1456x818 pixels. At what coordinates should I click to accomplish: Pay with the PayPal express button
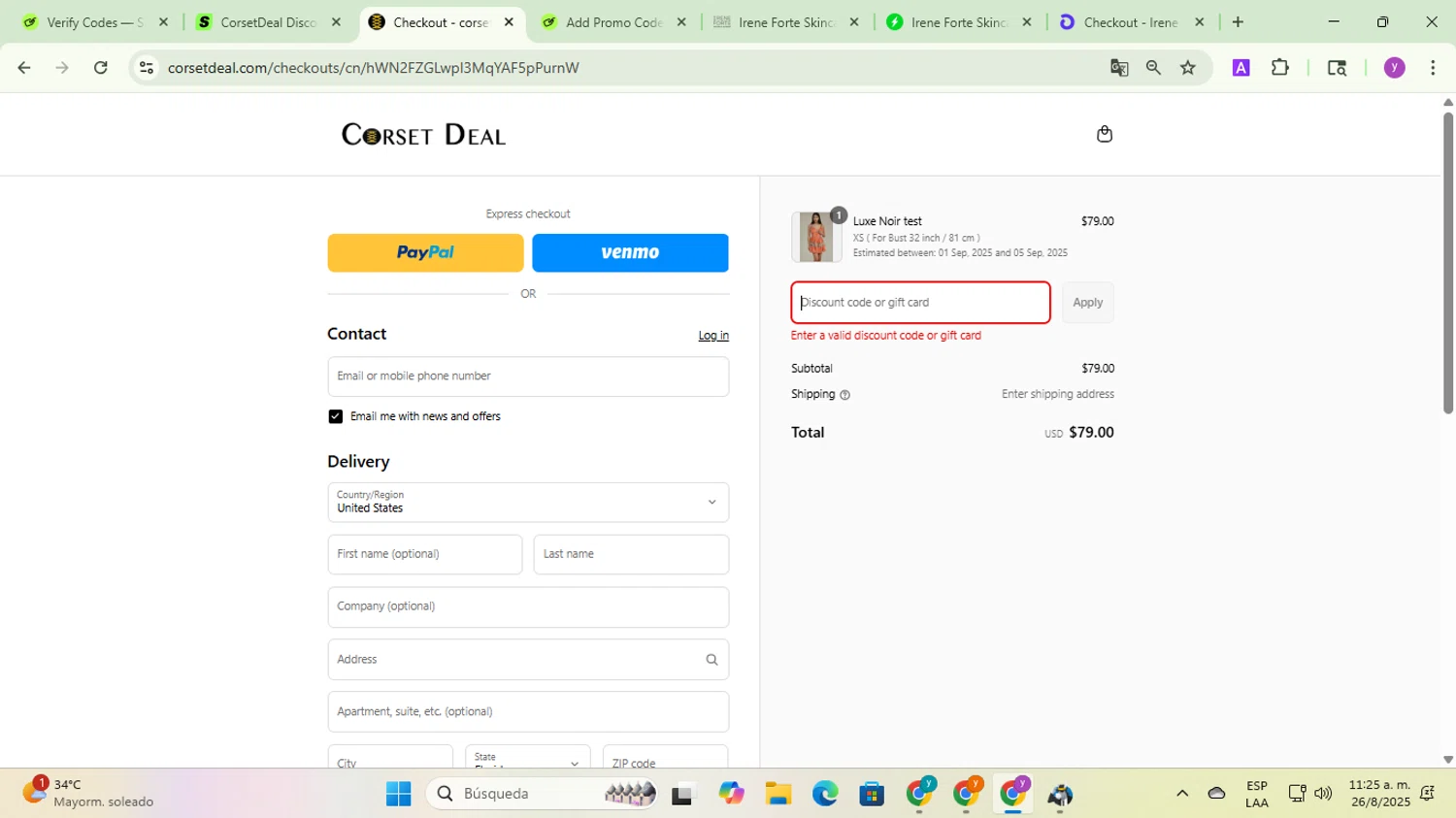click(425, 253)
